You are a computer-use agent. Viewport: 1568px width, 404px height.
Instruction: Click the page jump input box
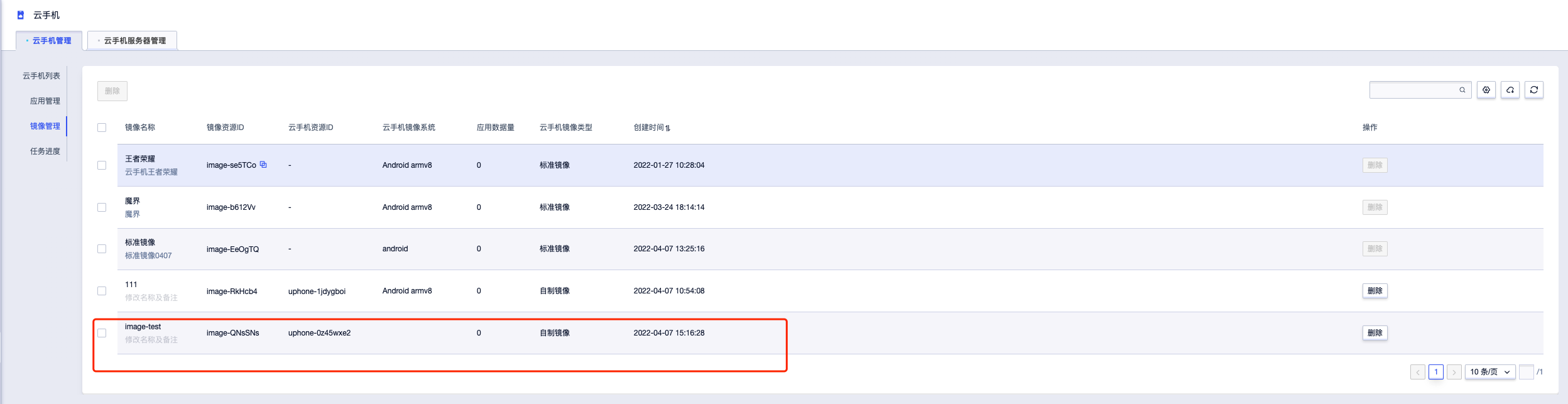[x=1526, y=372]
